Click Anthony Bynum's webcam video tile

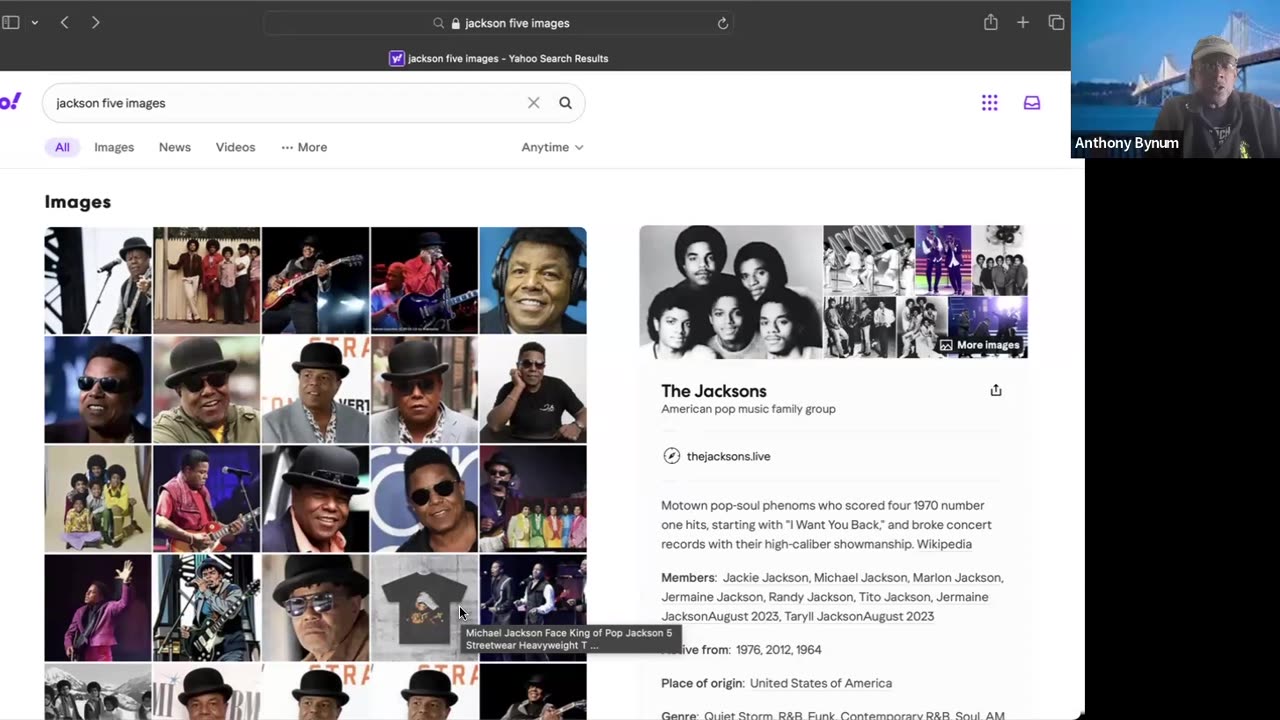[1176, 79]
